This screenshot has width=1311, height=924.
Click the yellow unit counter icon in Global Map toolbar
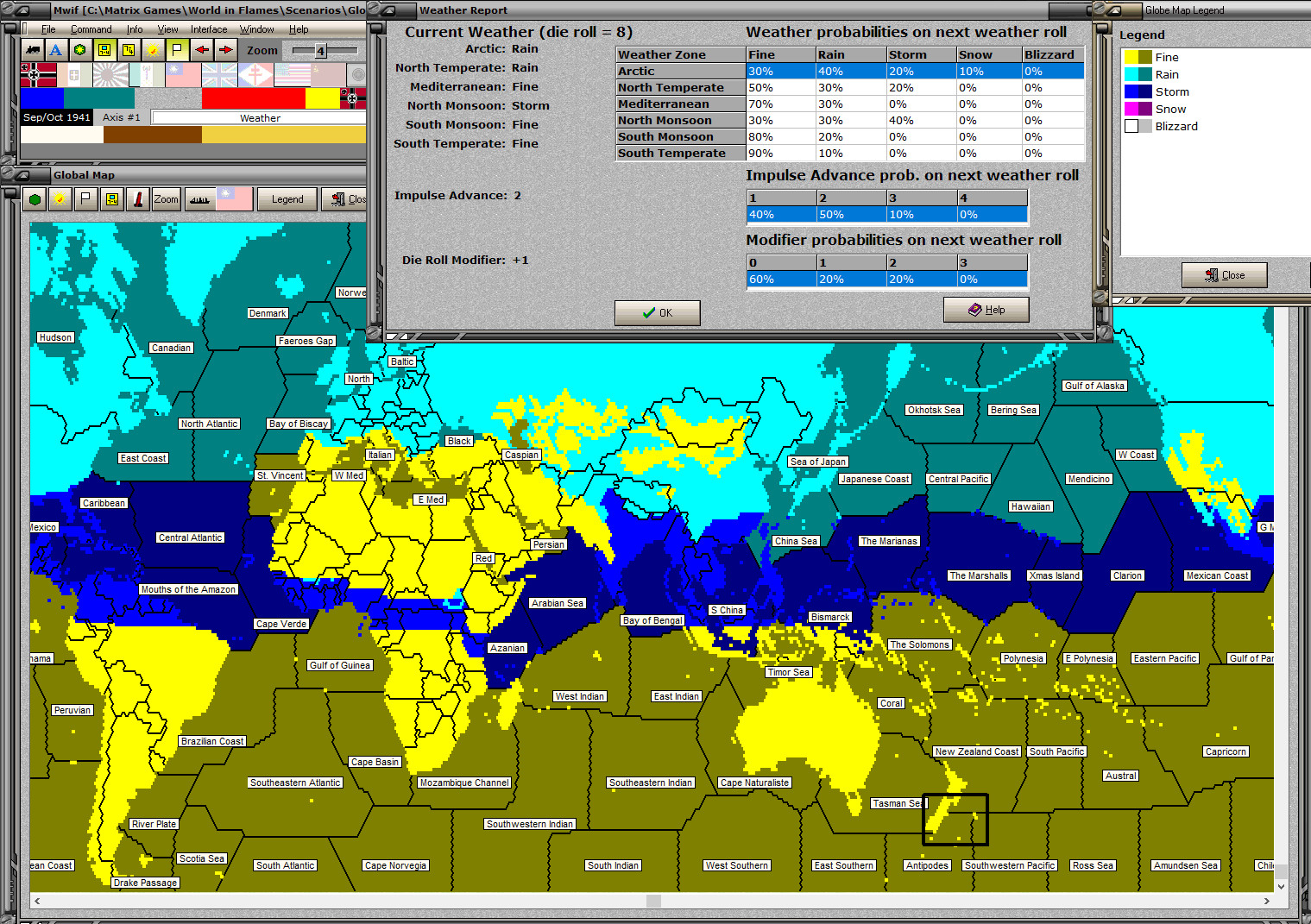(x=111, y=199)
